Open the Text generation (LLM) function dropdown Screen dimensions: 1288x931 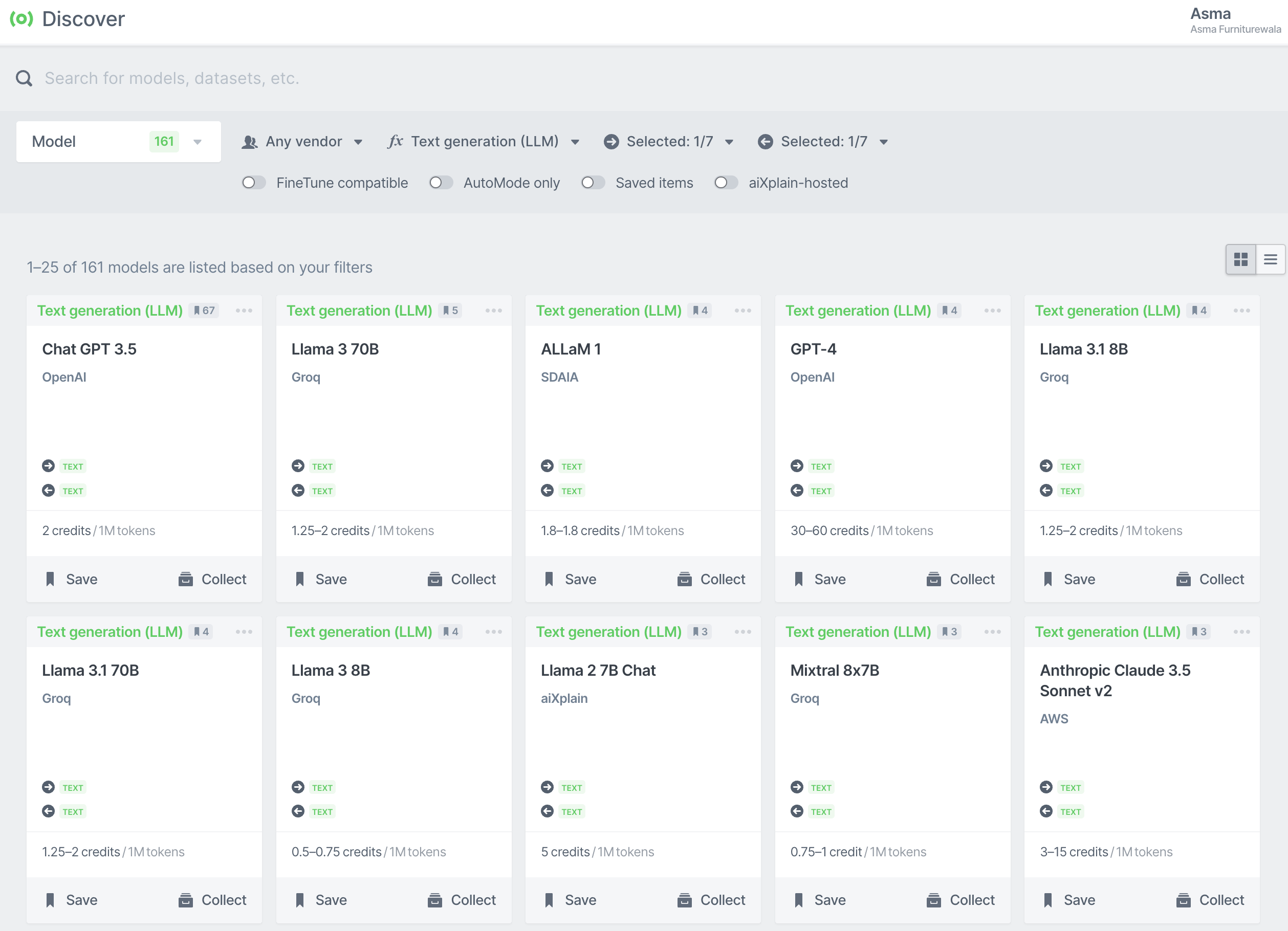(x=484, y=141)
